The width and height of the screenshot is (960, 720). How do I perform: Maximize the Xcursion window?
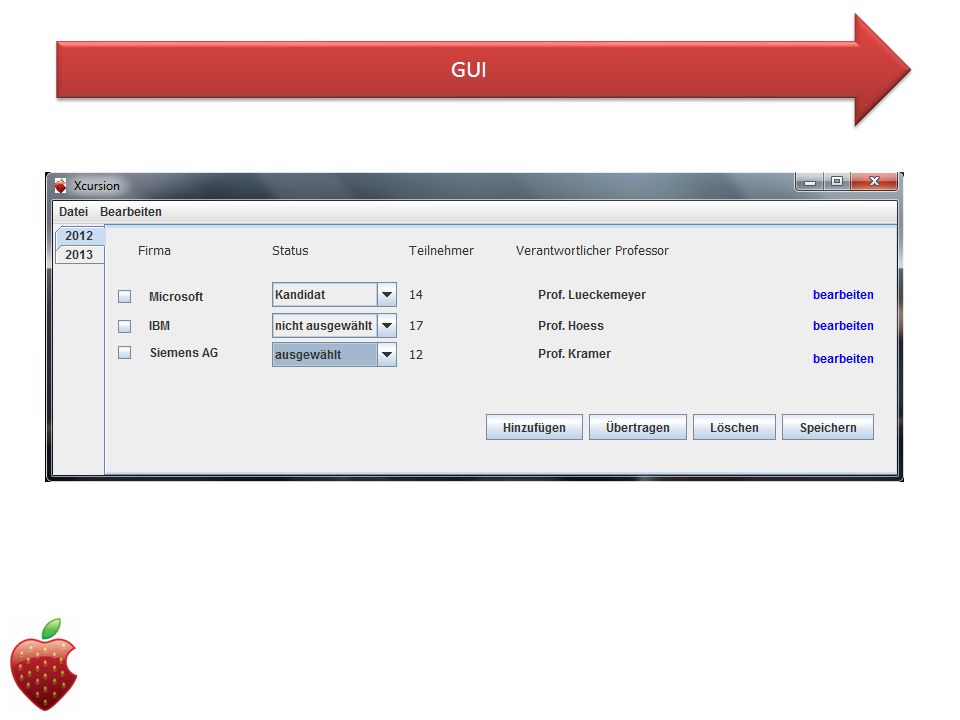pyautogui.click(x=836, y=181)
